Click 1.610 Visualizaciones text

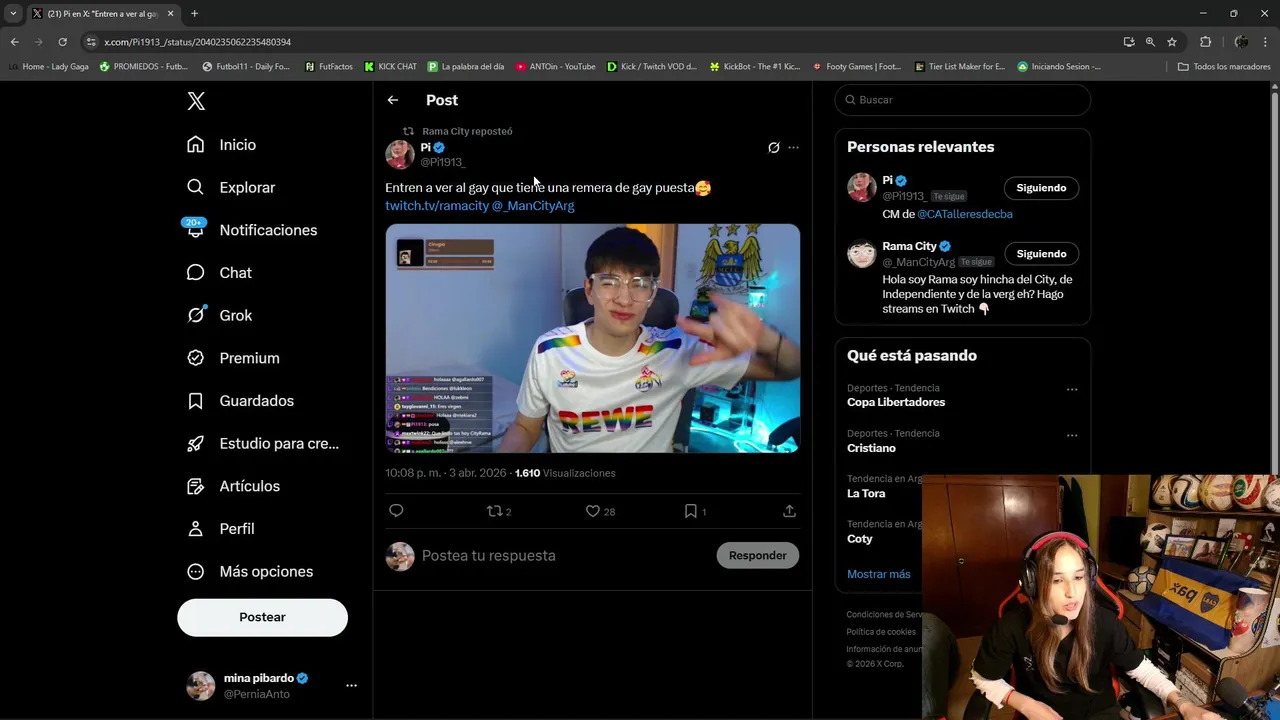coord(565,473)
